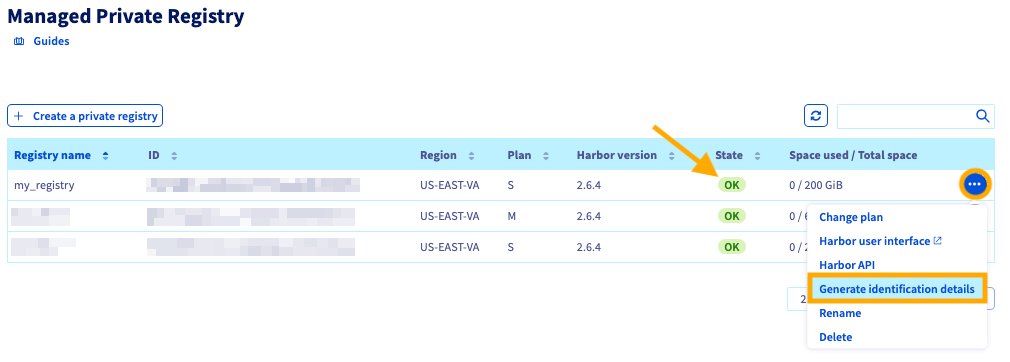This screenshot has height=362, width=1010.
Task: Click the search magnifier icon
Action: click(982, 116)
